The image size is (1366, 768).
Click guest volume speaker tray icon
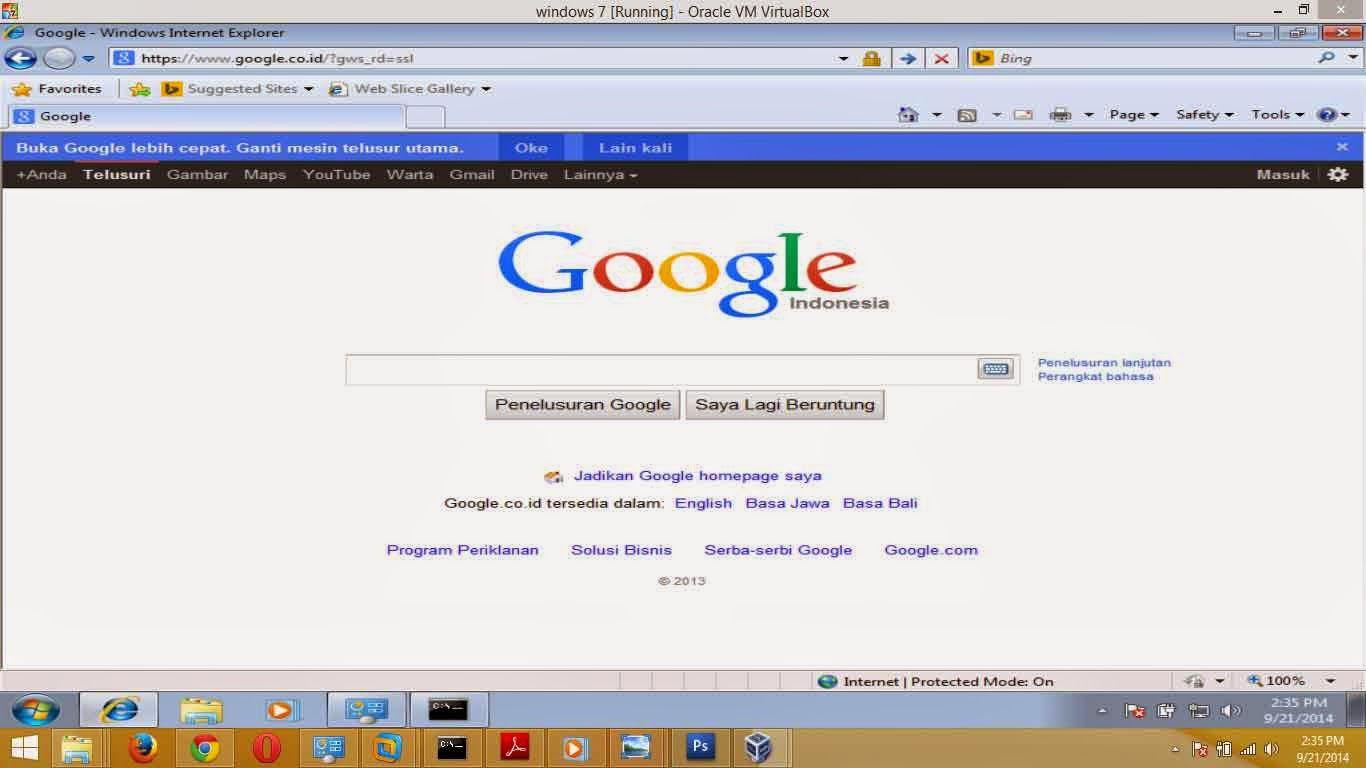(x=1231, y=711)
